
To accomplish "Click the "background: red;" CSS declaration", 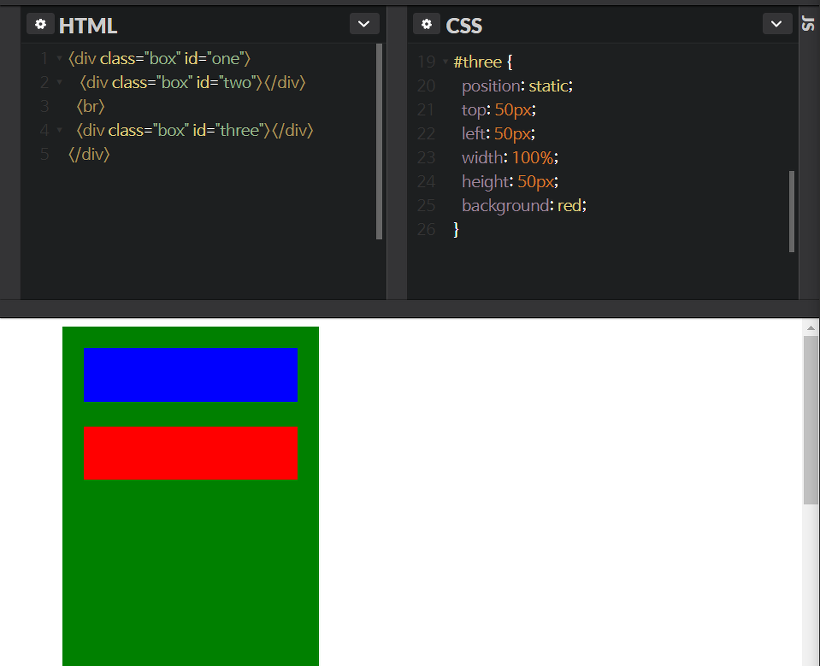I will point(524,205).
